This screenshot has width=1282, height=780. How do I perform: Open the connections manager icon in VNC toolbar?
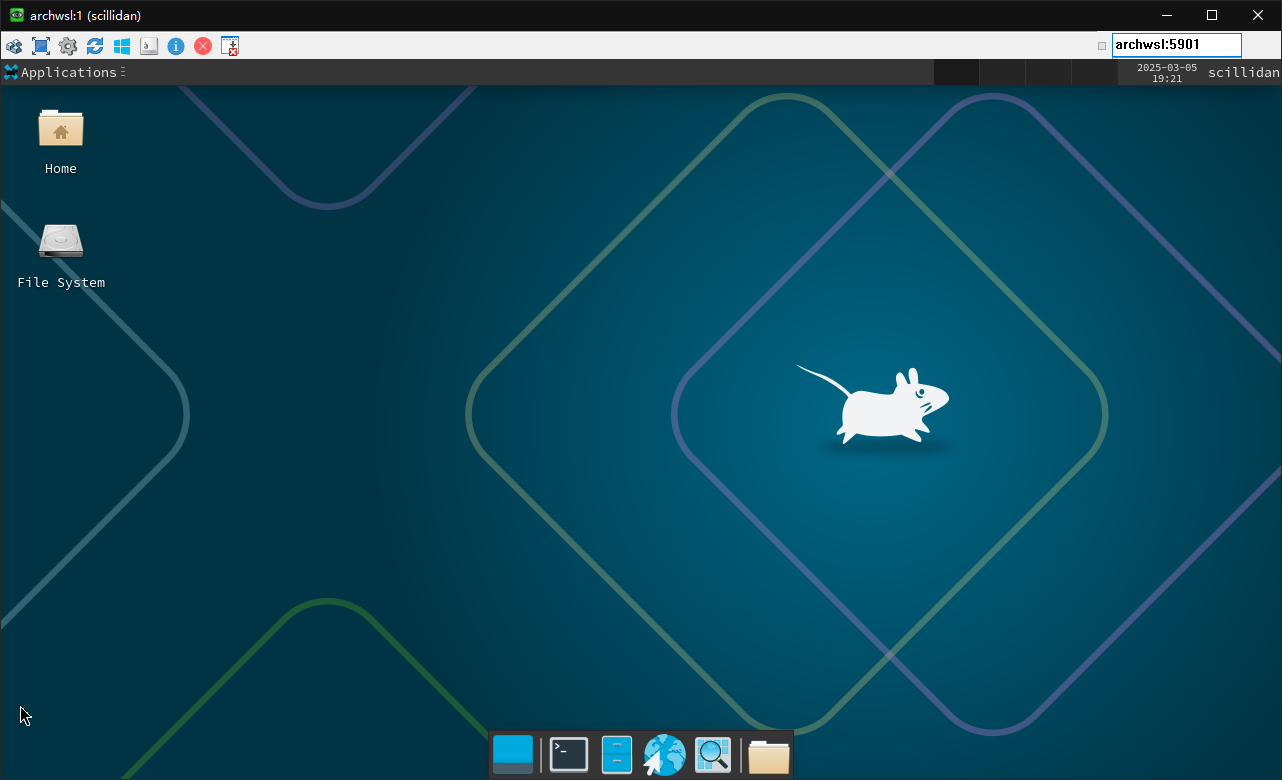point(14,46)
